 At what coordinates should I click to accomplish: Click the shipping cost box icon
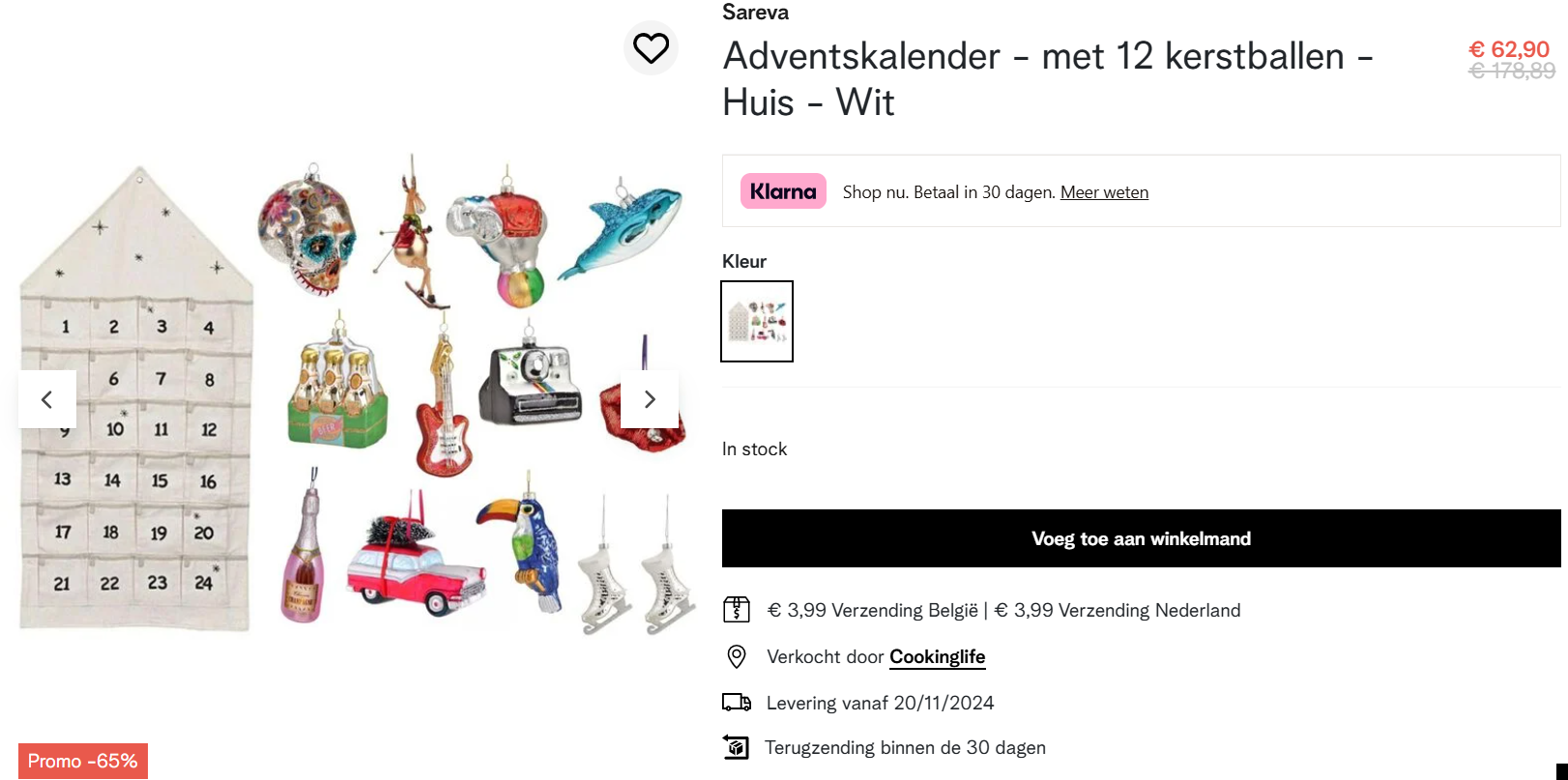(x=737, y=610)
